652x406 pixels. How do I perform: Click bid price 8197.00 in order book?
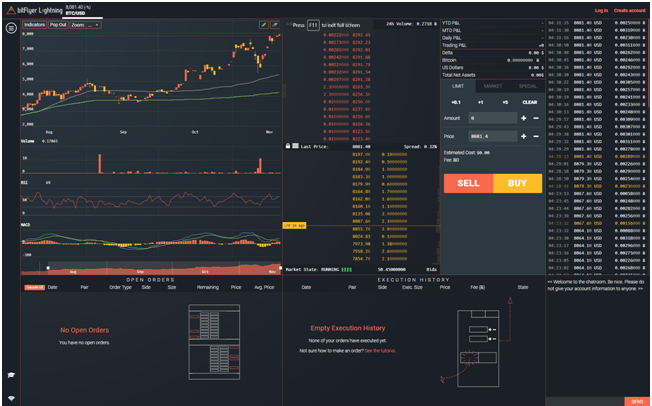361,154
